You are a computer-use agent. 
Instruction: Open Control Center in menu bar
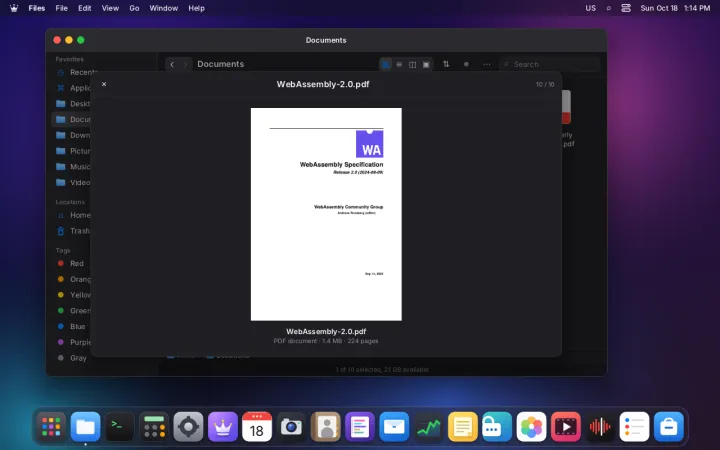[626, 8]
